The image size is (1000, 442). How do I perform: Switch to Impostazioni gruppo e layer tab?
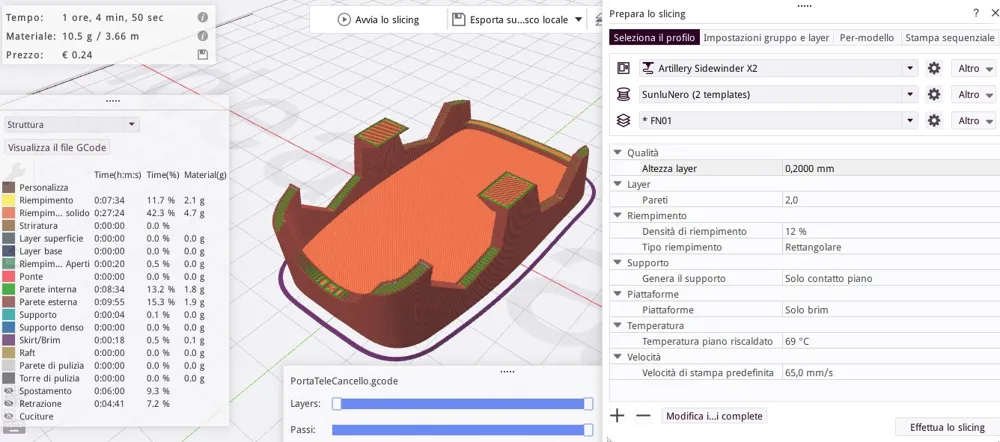point(766,37)
